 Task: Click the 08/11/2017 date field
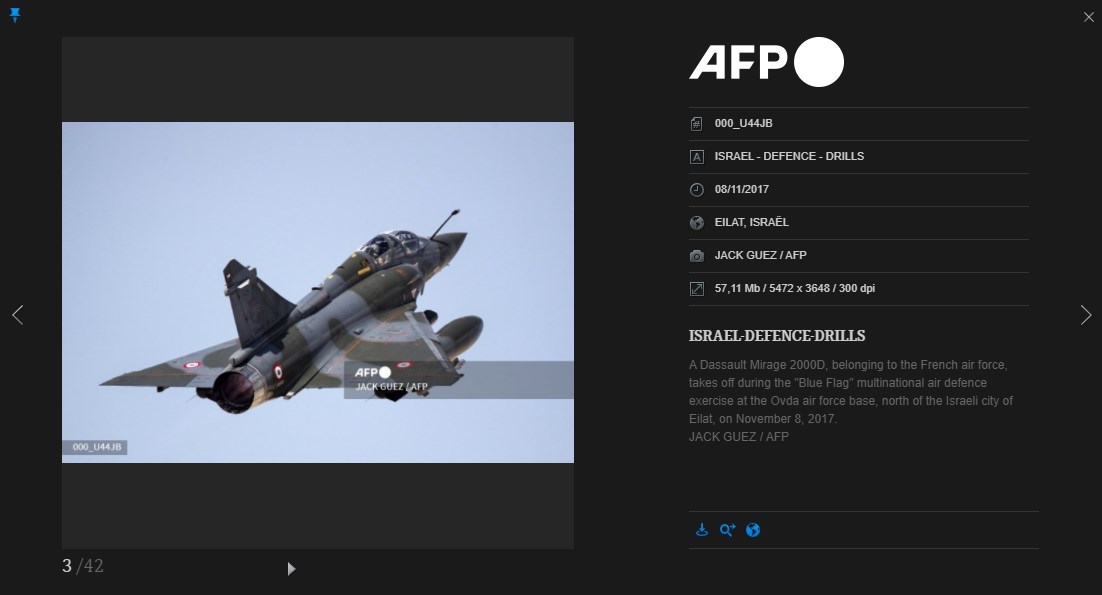tap(741, 190)
